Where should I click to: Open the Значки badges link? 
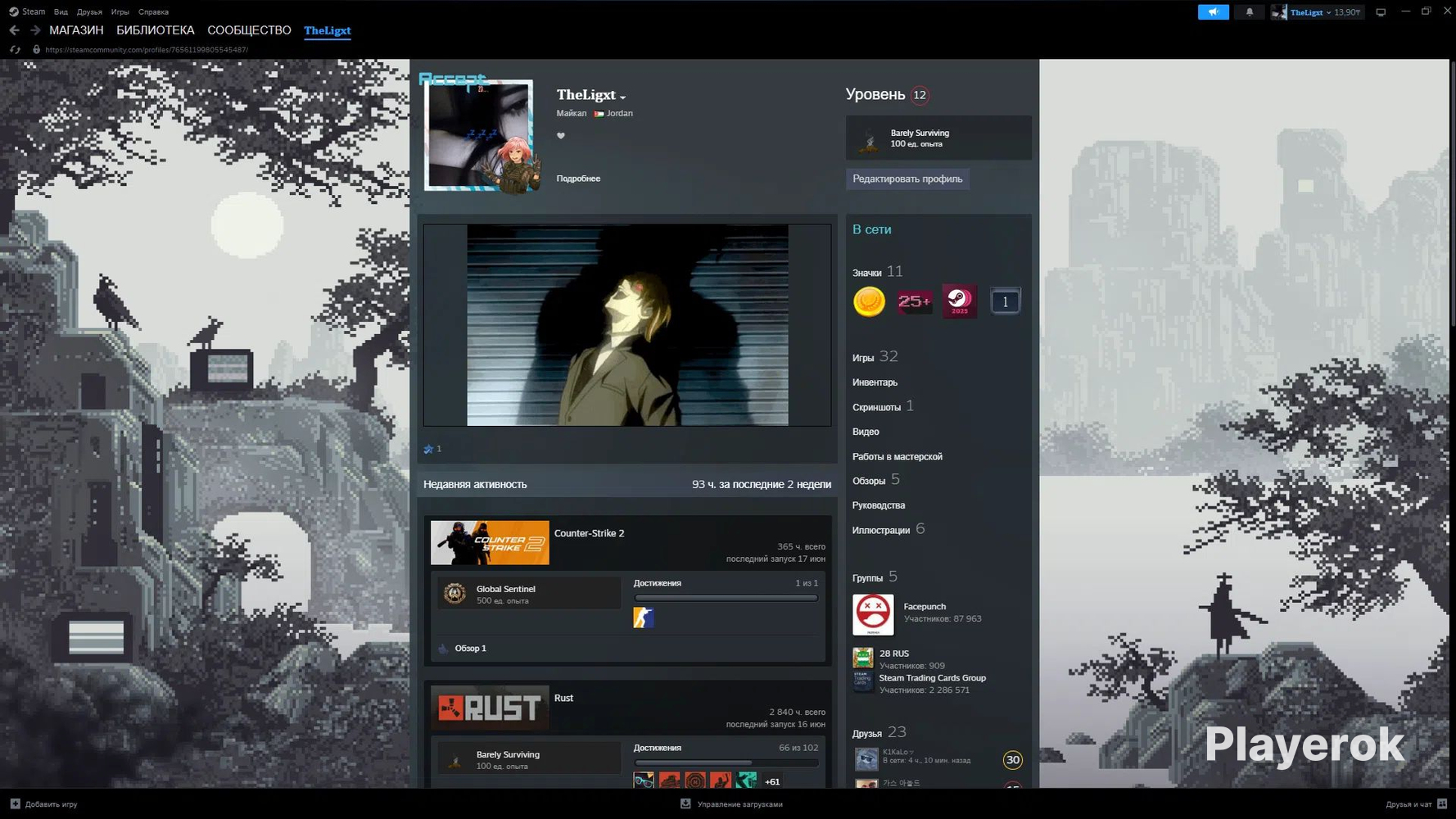click(878, 271)
